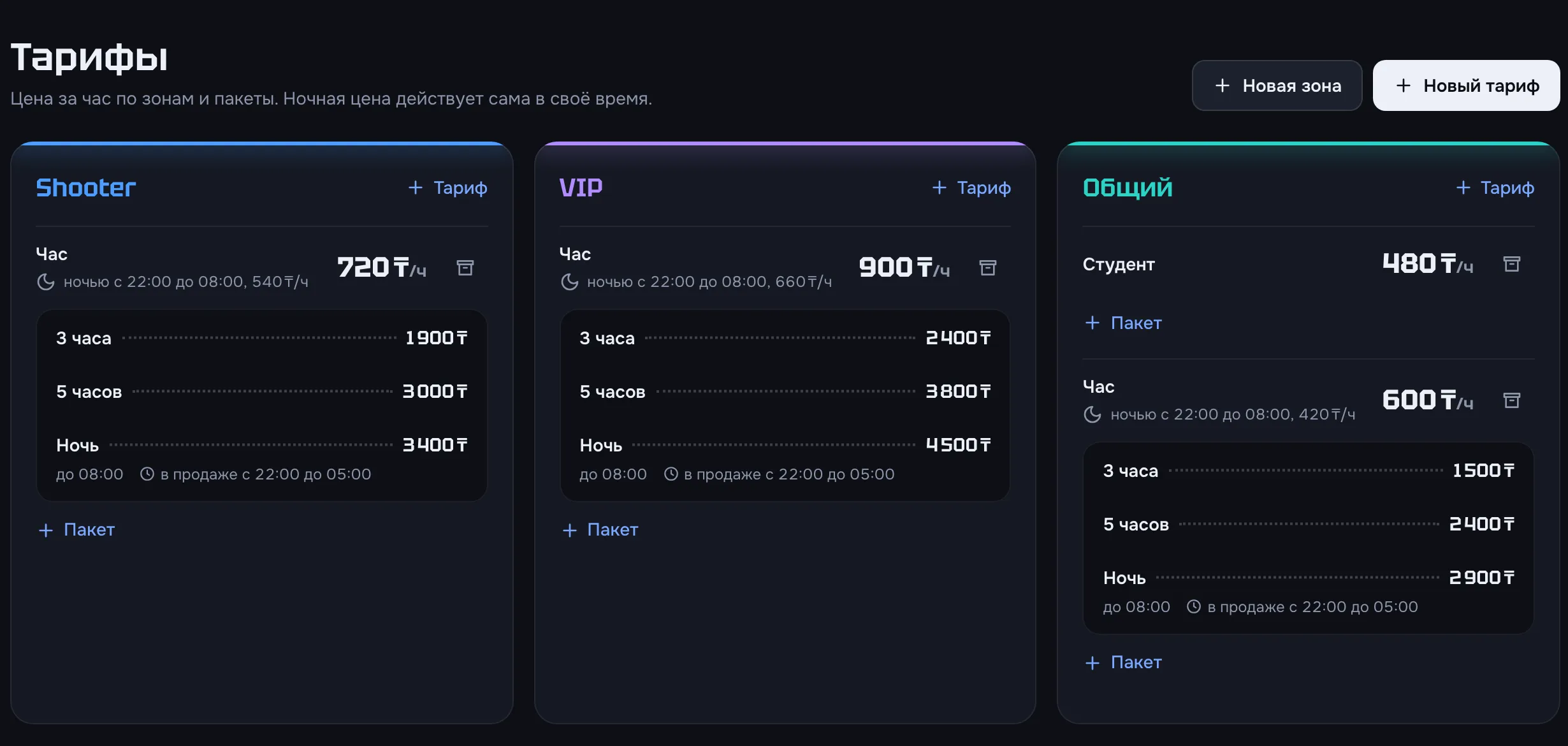Open the Shooter 3 часа package

[262, 338]
